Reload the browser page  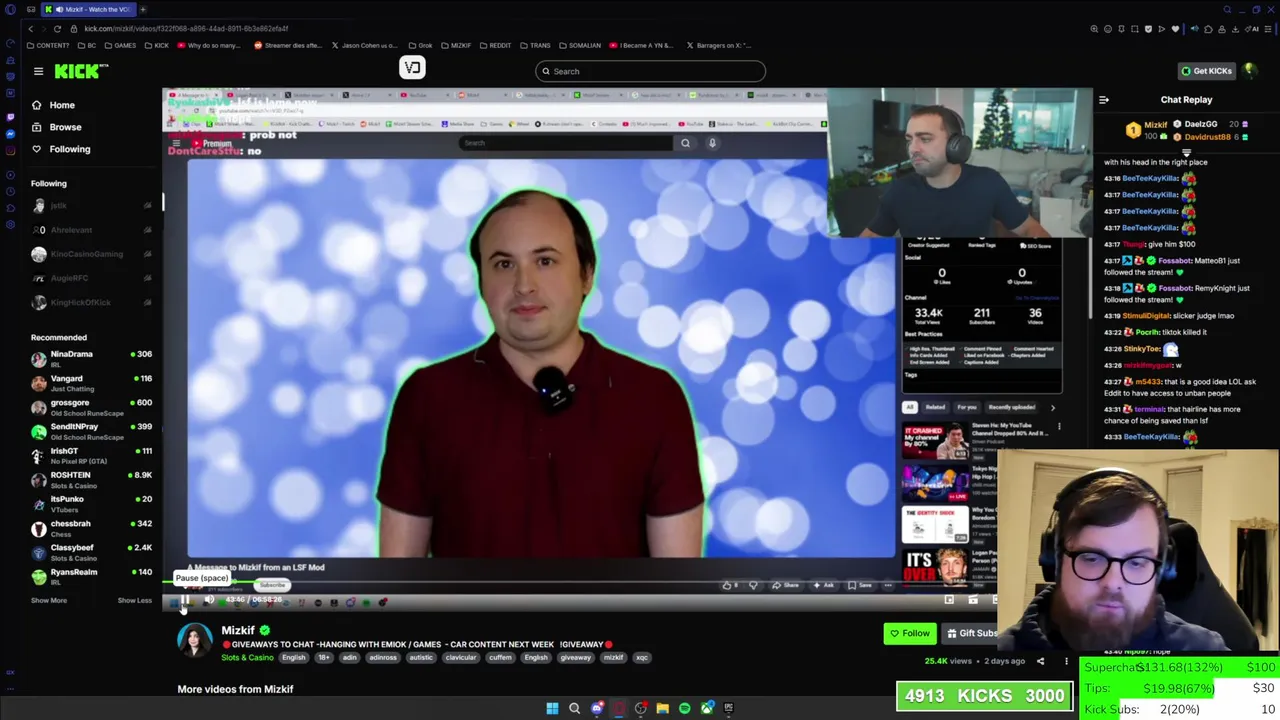pos(57,29)
